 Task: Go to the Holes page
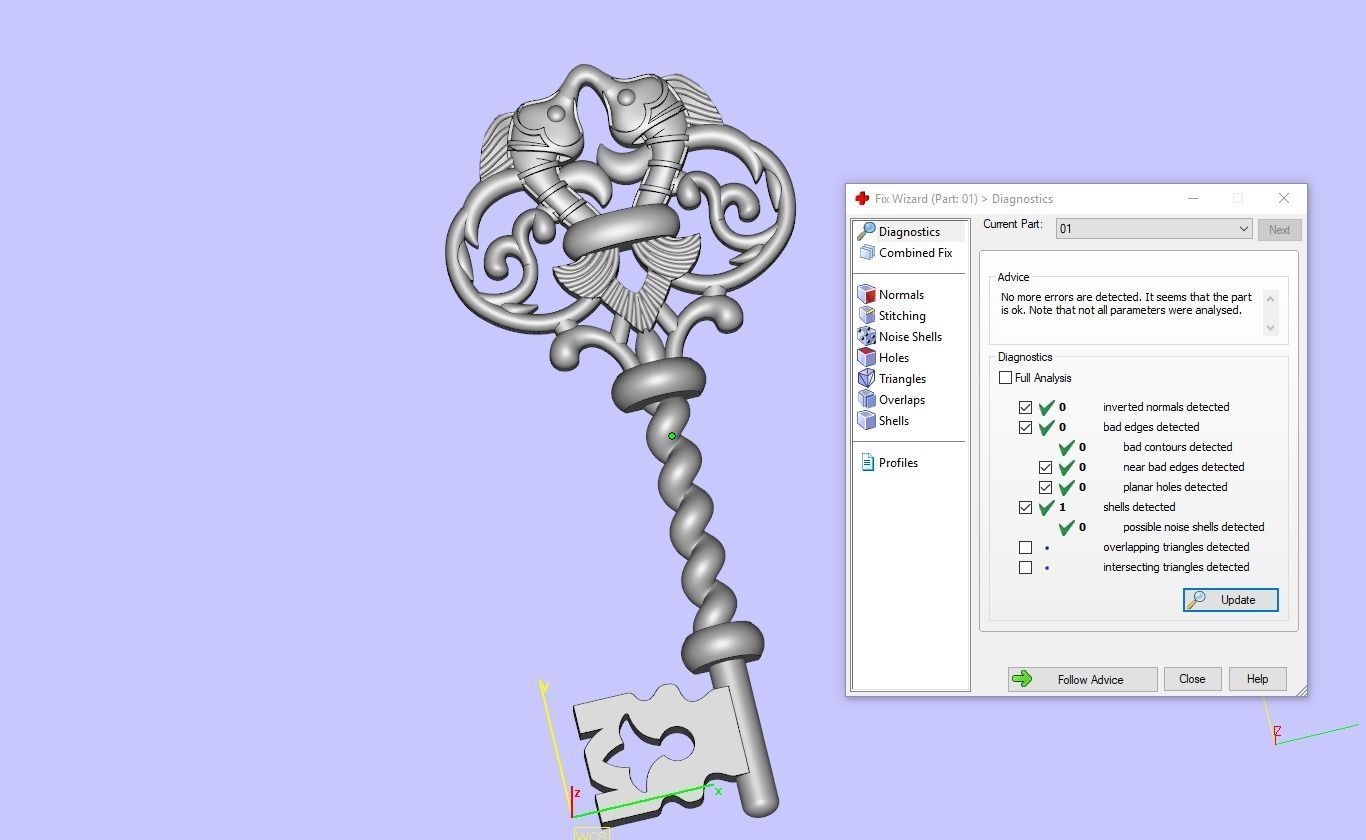[894, 358]
